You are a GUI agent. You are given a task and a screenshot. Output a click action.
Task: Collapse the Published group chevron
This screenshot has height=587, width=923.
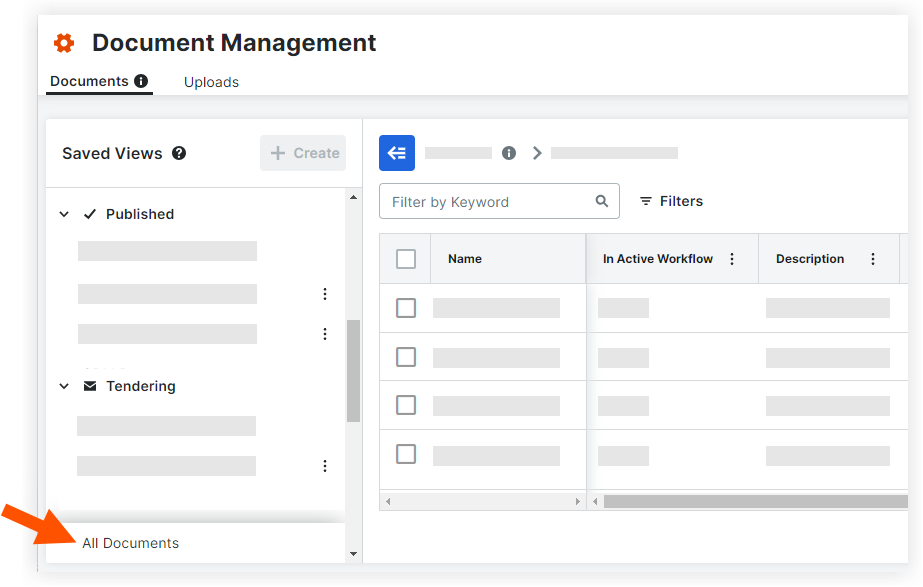(64, 214)
